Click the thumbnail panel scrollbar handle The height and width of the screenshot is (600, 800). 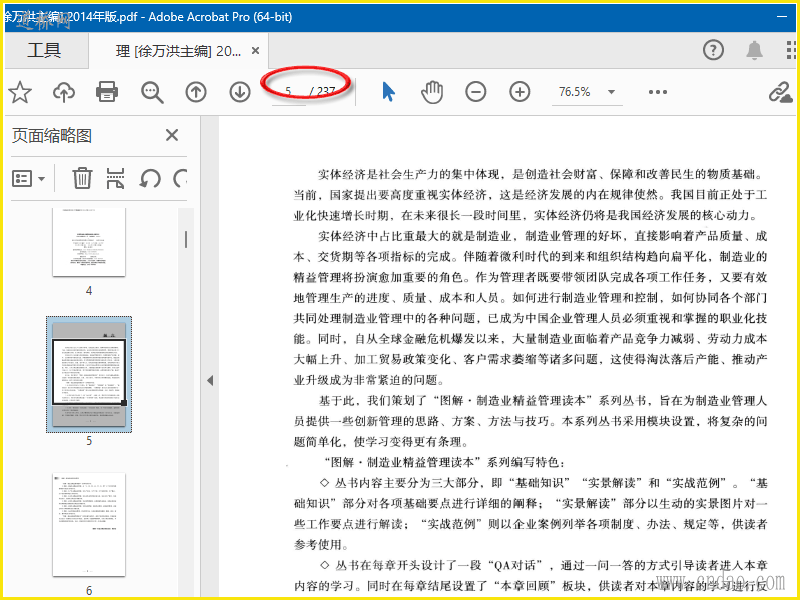click(x=186, y=239)
